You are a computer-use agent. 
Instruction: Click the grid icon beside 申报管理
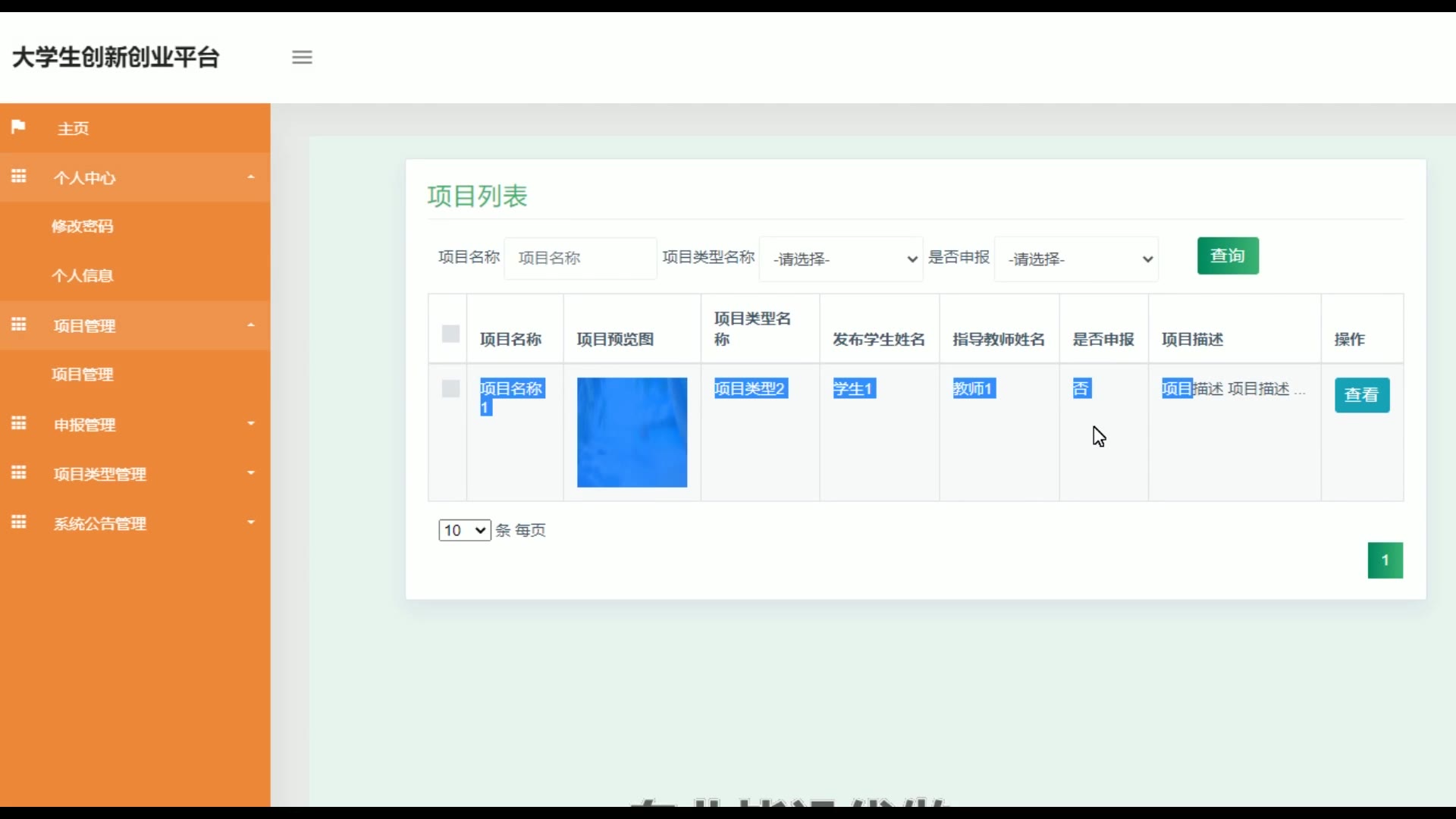(19, 423)
